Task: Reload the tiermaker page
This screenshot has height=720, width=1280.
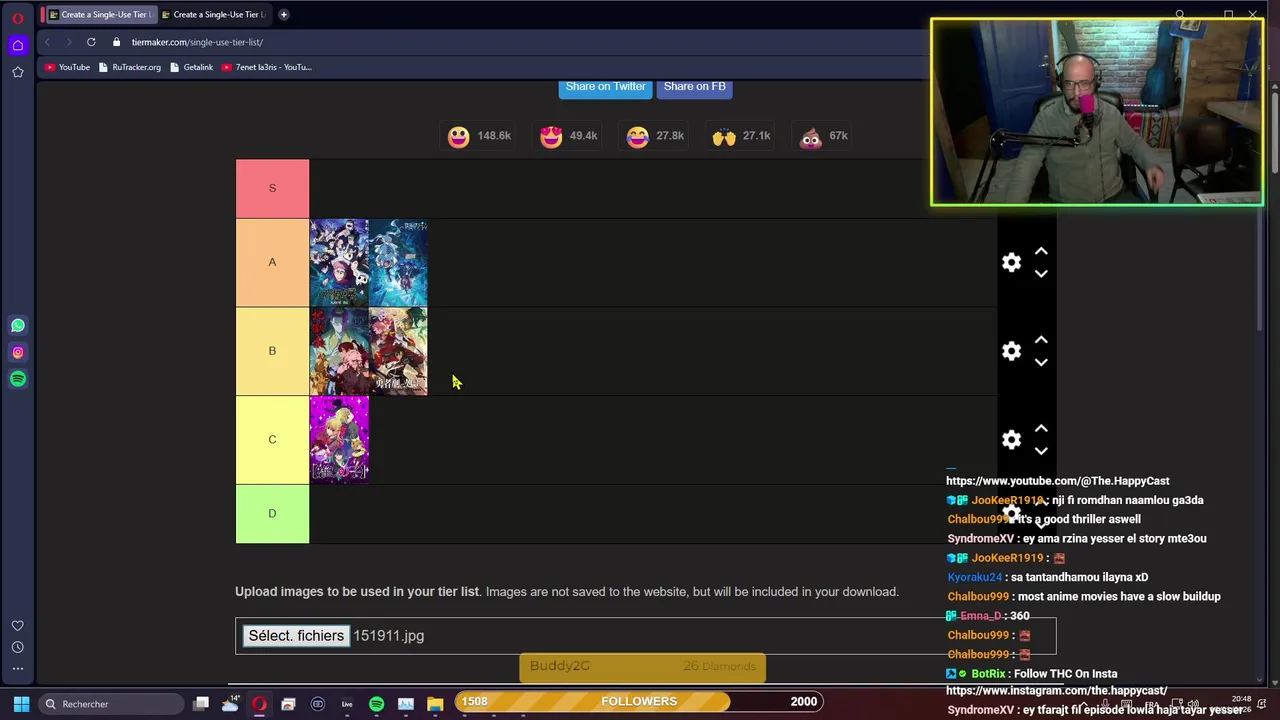Action: point(91,42)
